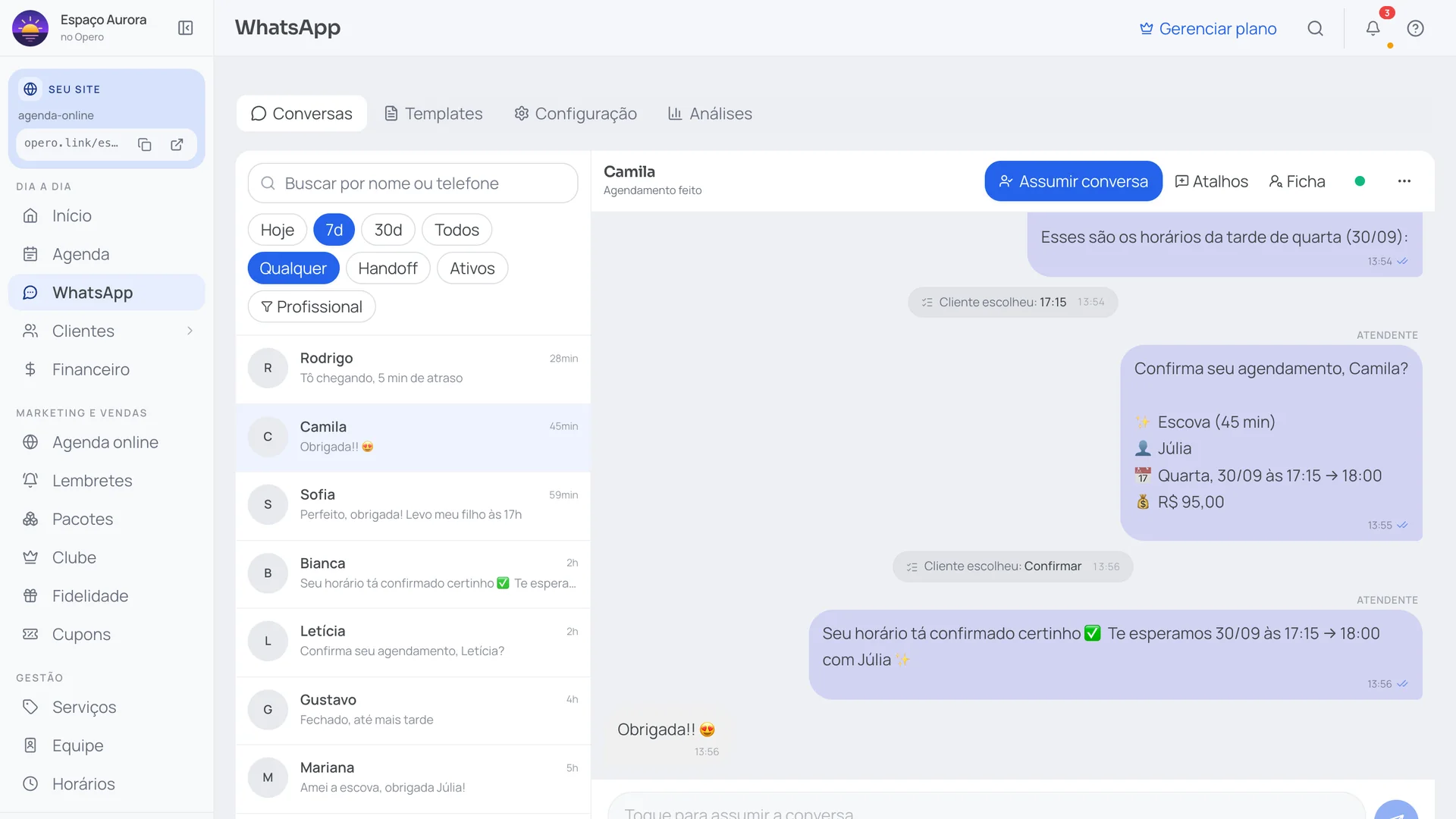Click the send message button
This screenshot has height=819, width=1456.
coord(1396,810)
